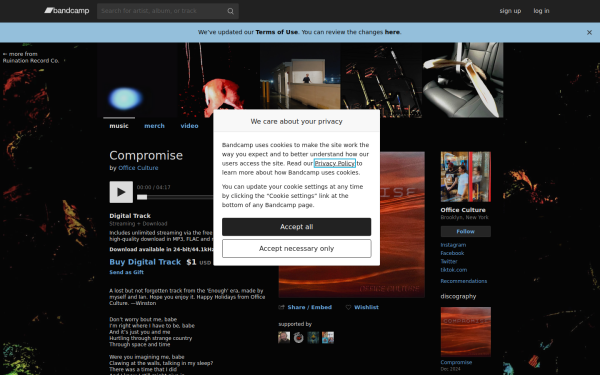Open the Terms of Use link in banner
The image size is (600, 375).
coord(277,32)
